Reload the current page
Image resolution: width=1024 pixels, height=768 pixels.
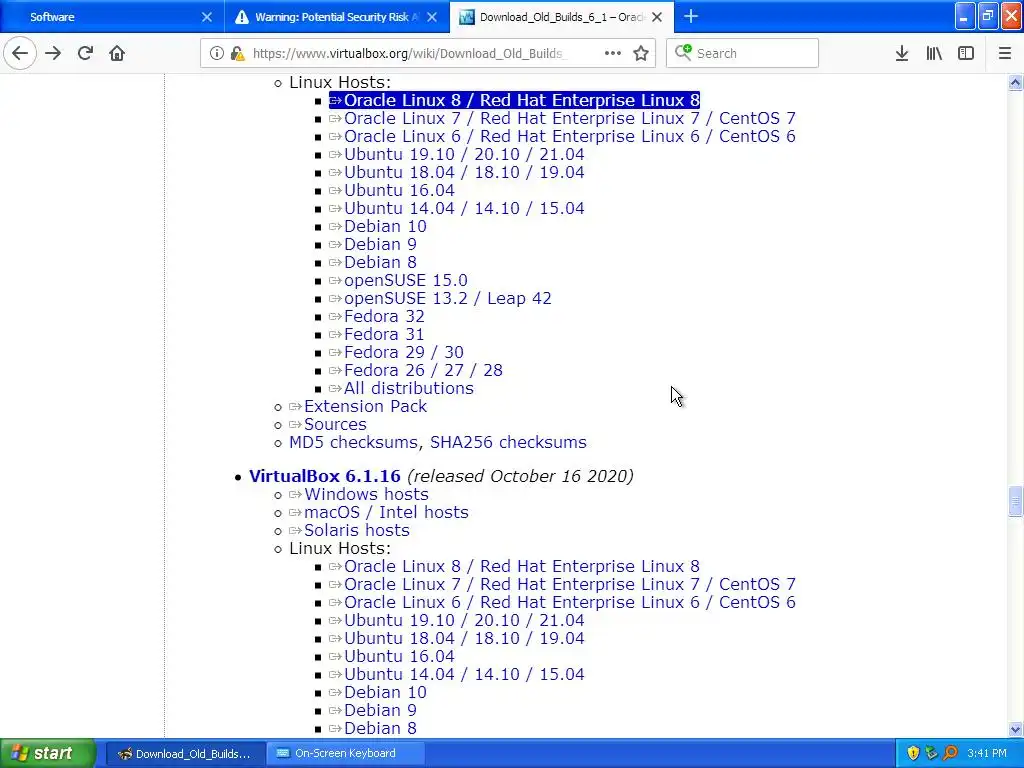pyautogui.click(x=85, y=53)
